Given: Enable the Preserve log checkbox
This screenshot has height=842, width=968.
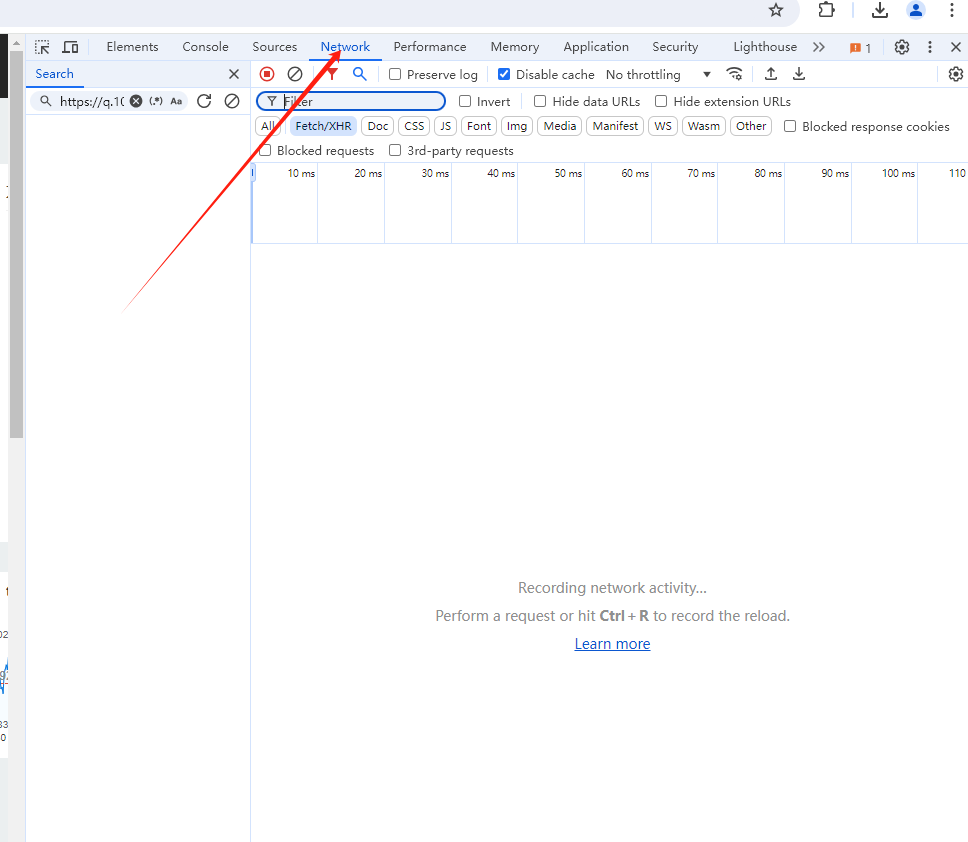Looking at the screenshot, I should click(x=395, y=74).
